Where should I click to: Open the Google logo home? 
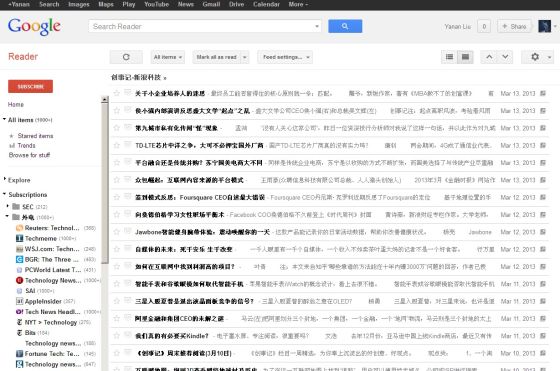(x=34, y=26)
